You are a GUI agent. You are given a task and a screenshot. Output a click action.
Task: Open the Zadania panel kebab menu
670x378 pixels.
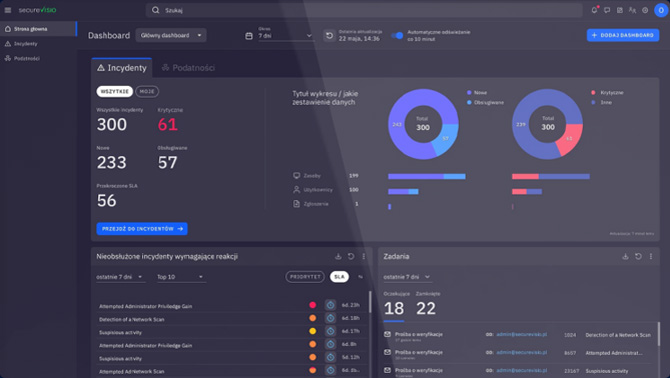pyautogui.click(x=651, y=256)
